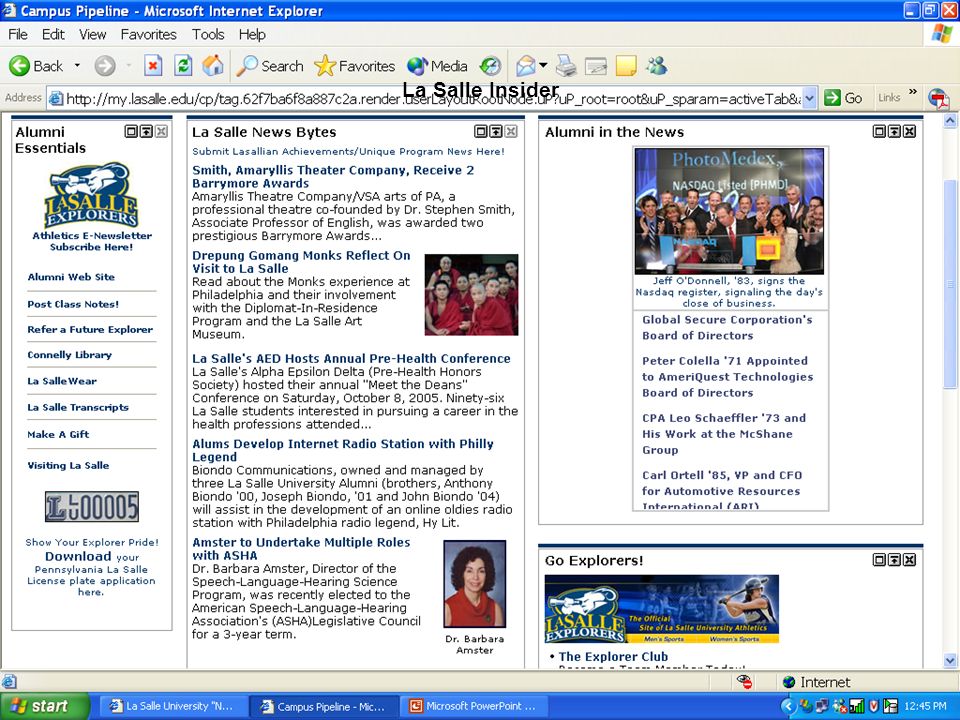Open Refer a Future Explorer link
This screenshot has height=720, width=960.
click(90, 329)
